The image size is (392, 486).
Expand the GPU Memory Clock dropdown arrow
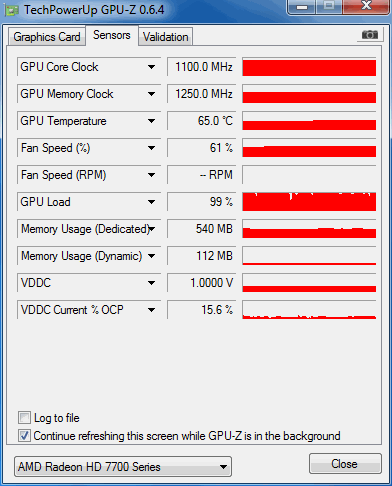[151, 94]
